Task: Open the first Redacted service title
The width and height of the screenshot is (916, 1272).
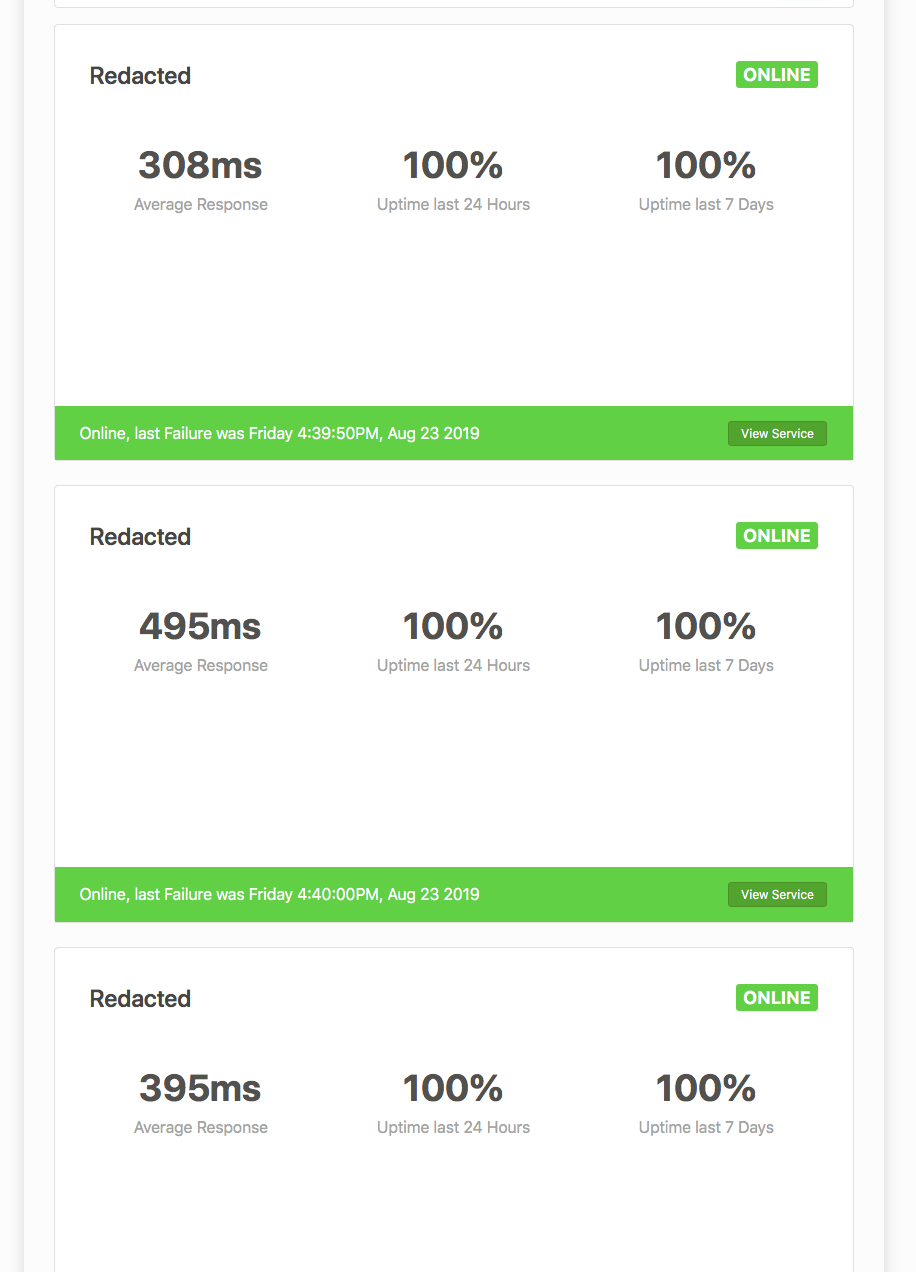Action: click(x=140, y=75)
